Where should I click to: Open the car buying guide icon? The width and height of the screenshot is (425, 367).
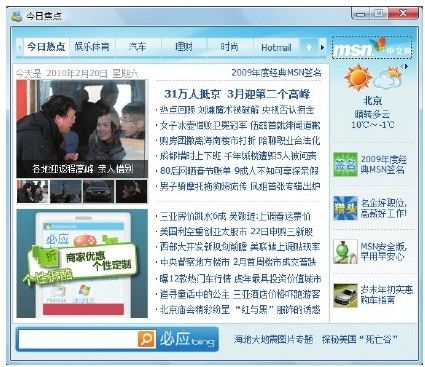pos(345,296)
